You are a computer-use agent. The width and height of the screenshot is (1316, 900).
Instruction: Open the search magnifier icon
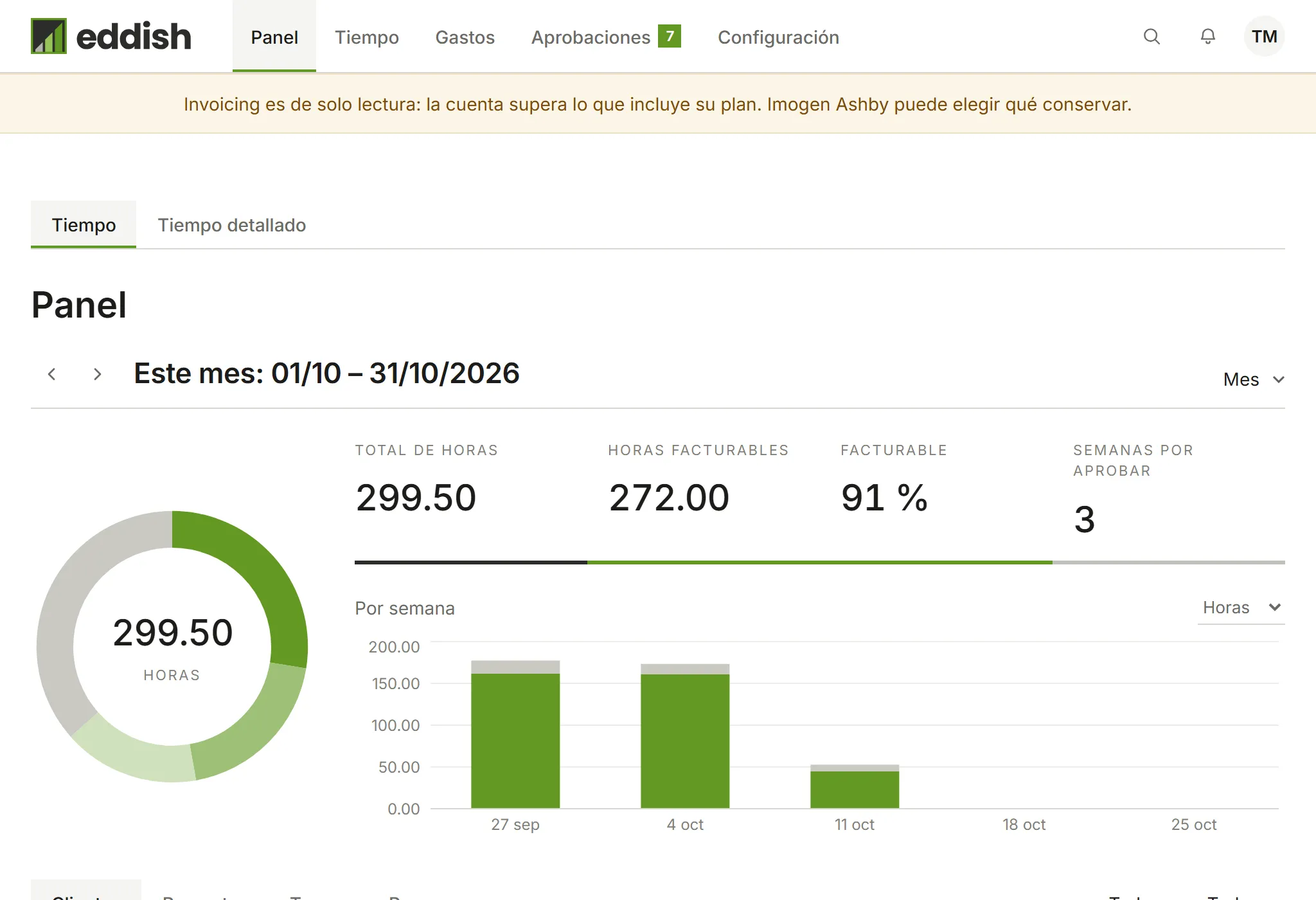point(1151,37)
